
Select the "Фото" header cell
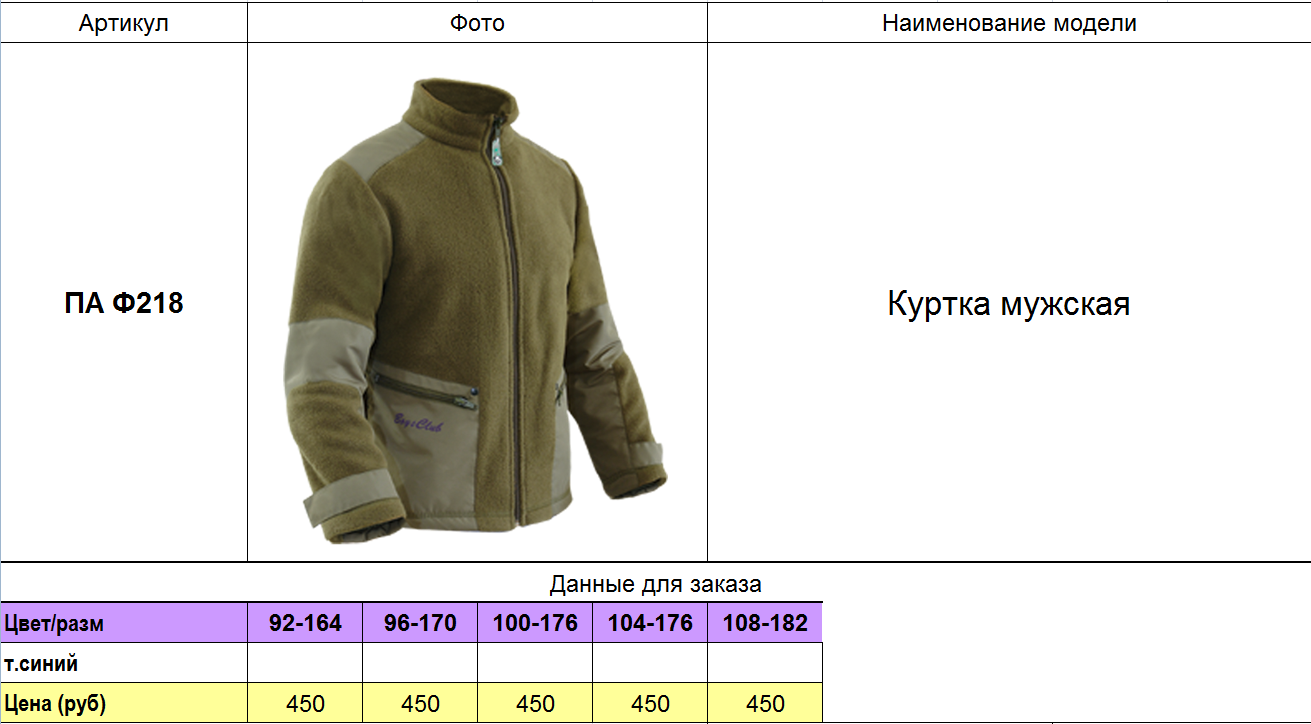477,23
